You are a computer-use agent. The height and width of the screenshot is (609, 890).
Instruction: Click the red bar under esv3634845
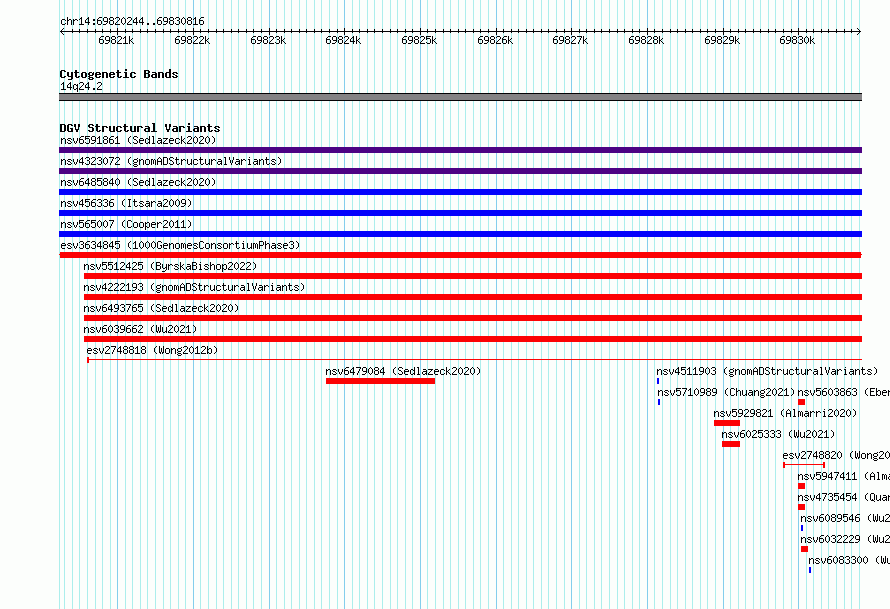click(460, 255)
